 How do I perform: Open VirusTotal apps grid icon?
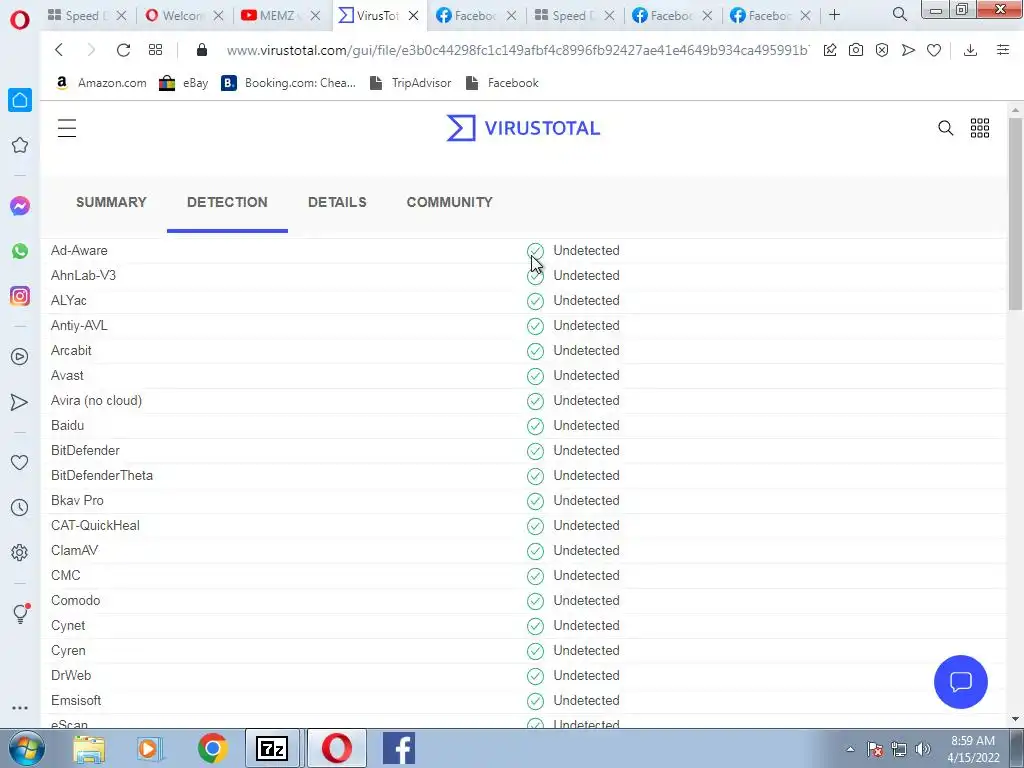tap(980, 128)
